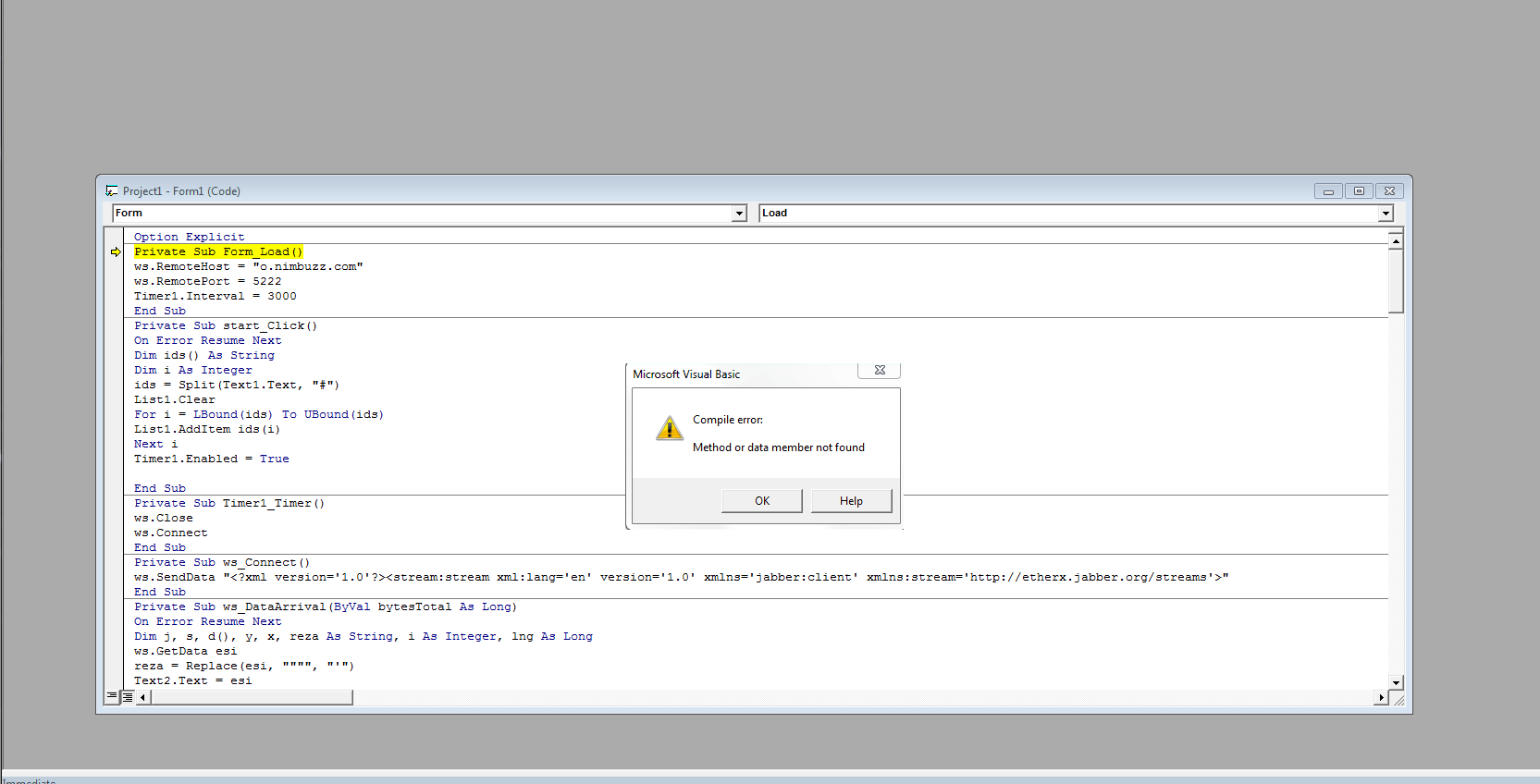Click the 'reza = Replace(esi' line
This screenshot has width=1540, height=784.
pos(244,666)
